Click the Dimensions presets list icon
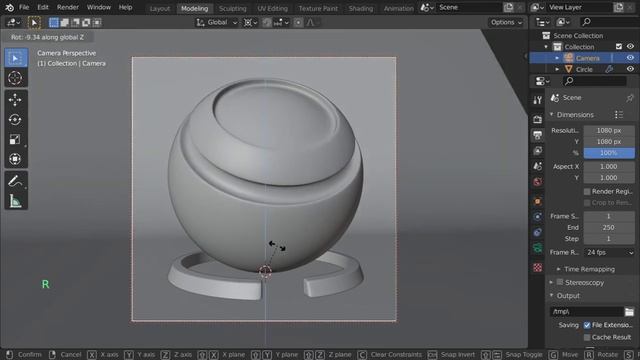 pyautogui.click(x=619, y=115)
